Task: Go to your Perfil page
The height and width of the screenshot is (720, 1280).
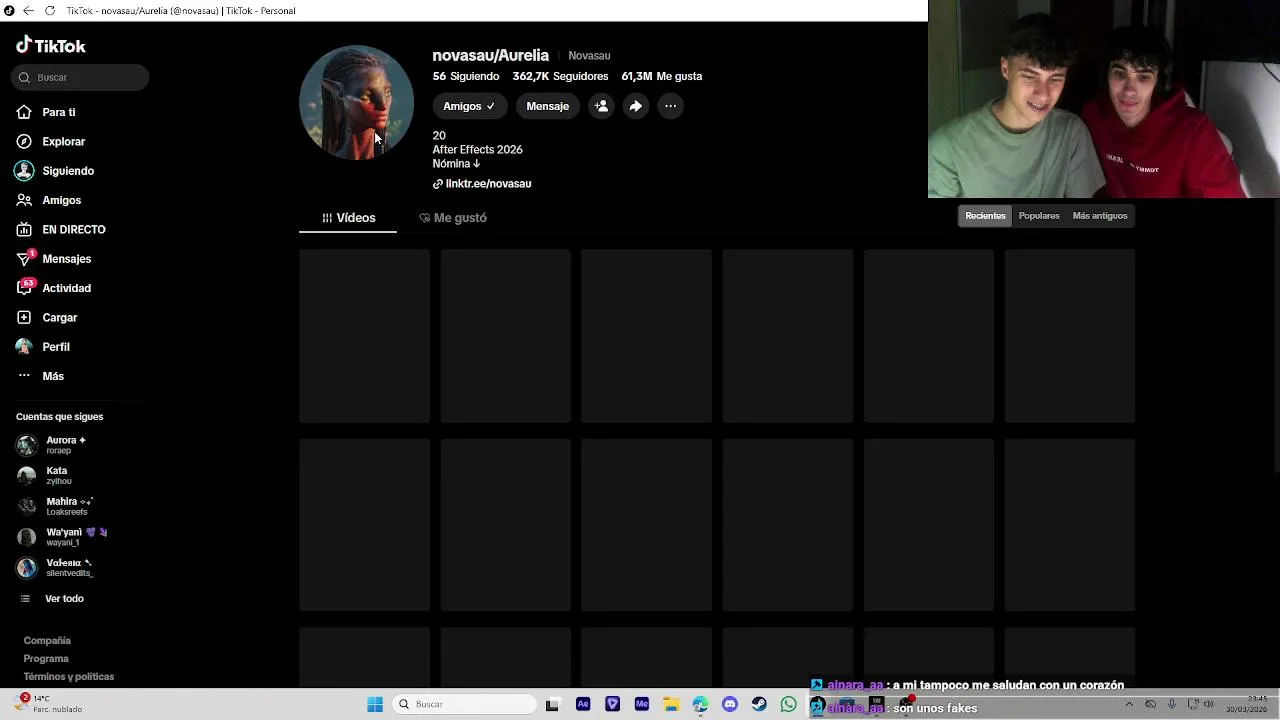Action: click(55, 347)
